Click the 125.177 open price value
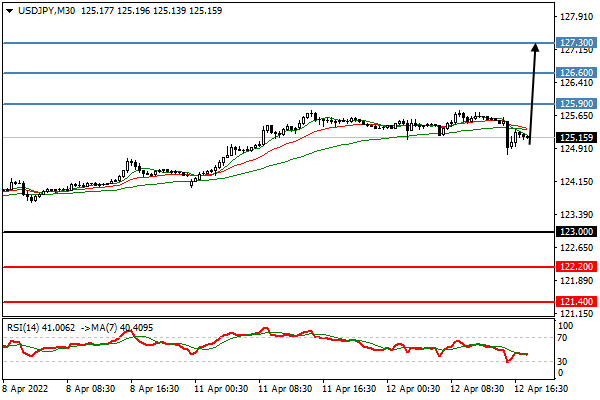600x400 pixels. click(x=98, y=11)
